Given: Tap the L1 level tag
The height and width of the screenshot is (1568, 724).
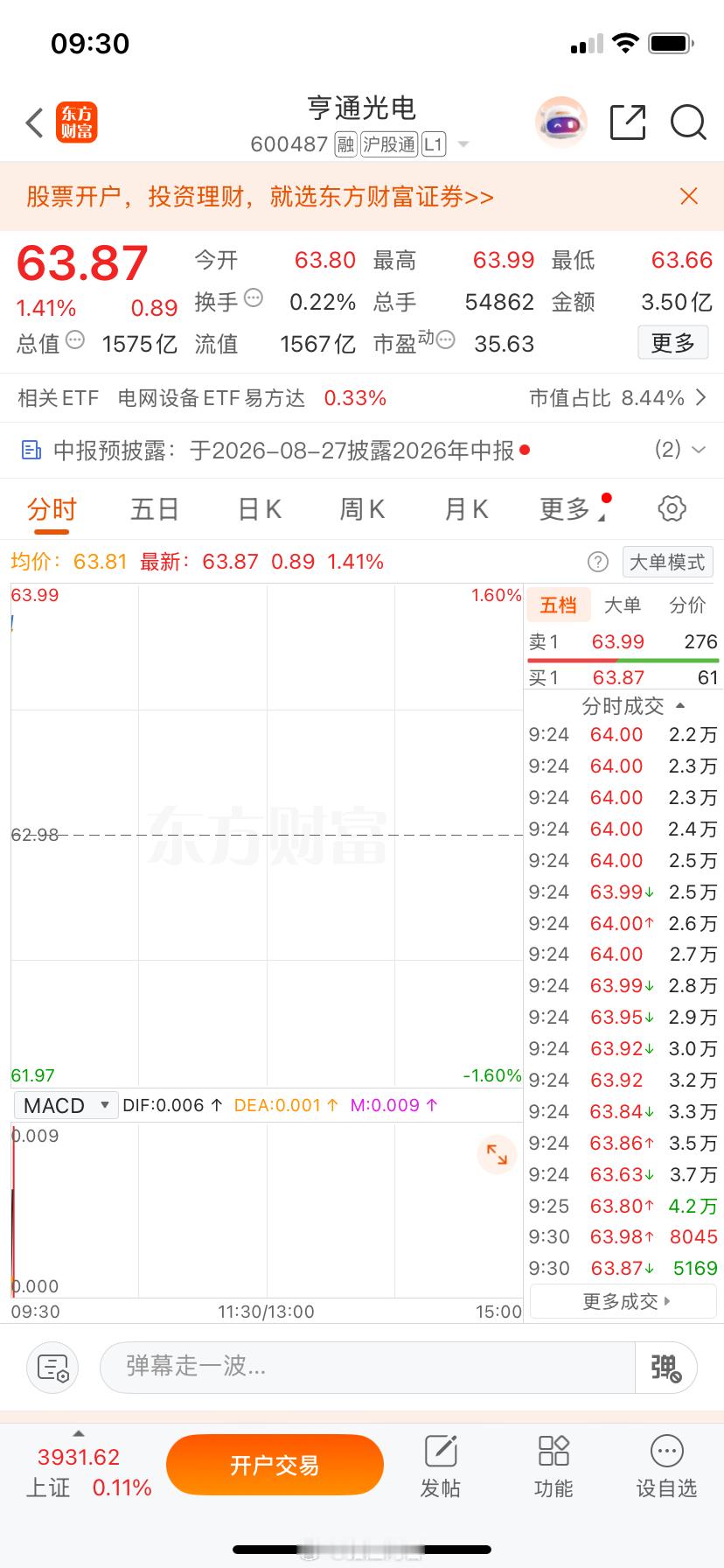Looking at the screenshot, I should pyautogui.click(x=434, y=144).
